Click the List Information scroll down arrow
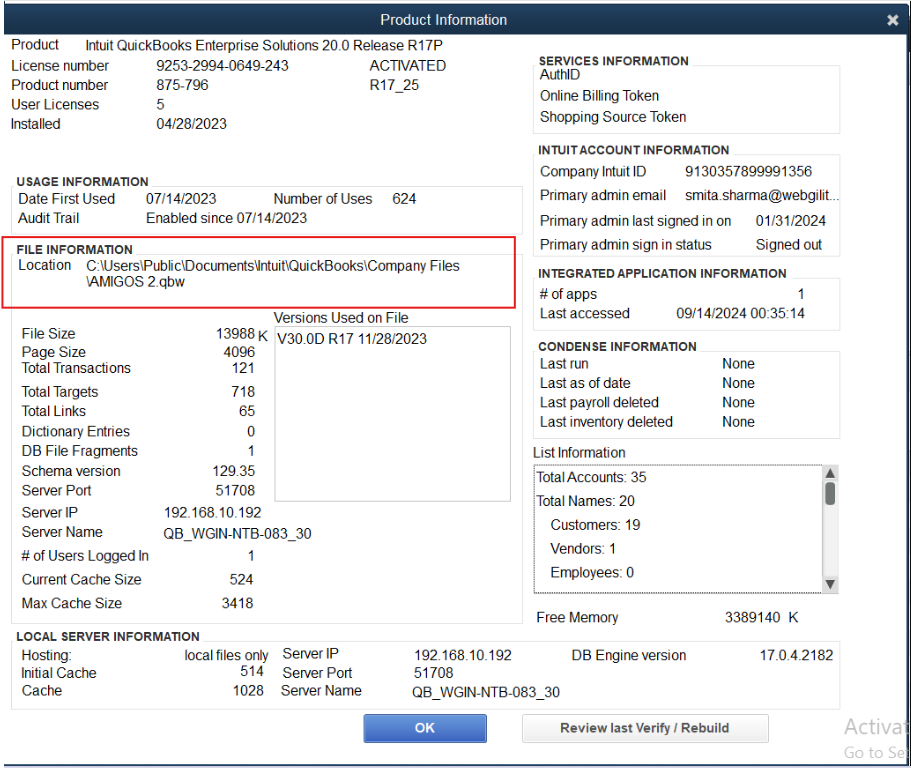Viewport: 911px width, 768px height. tap(830, 584)
